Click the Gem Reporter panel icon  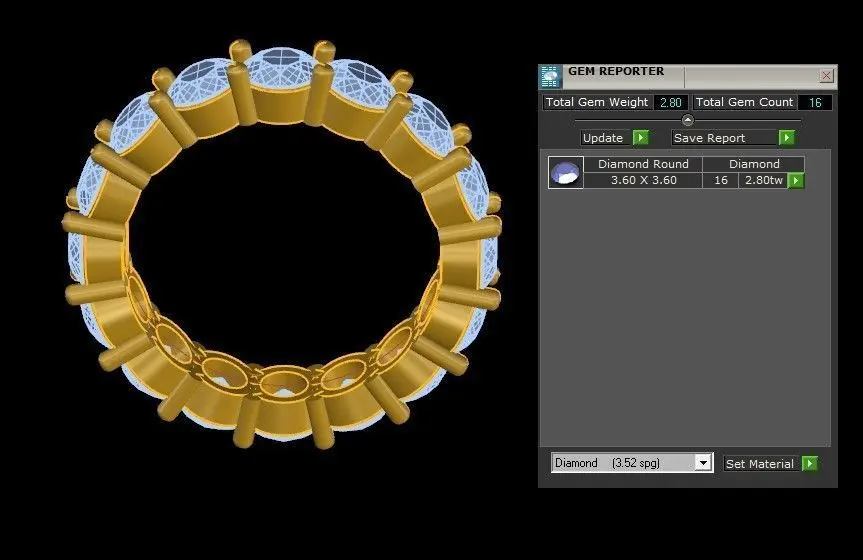pyautogui.click(x=550, y=77)
